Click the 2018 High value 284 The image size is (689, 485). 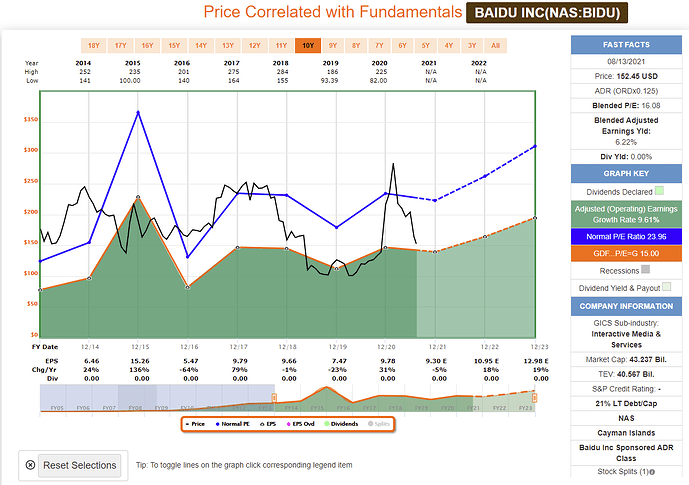pyautogui.click(x=282, y=72)
